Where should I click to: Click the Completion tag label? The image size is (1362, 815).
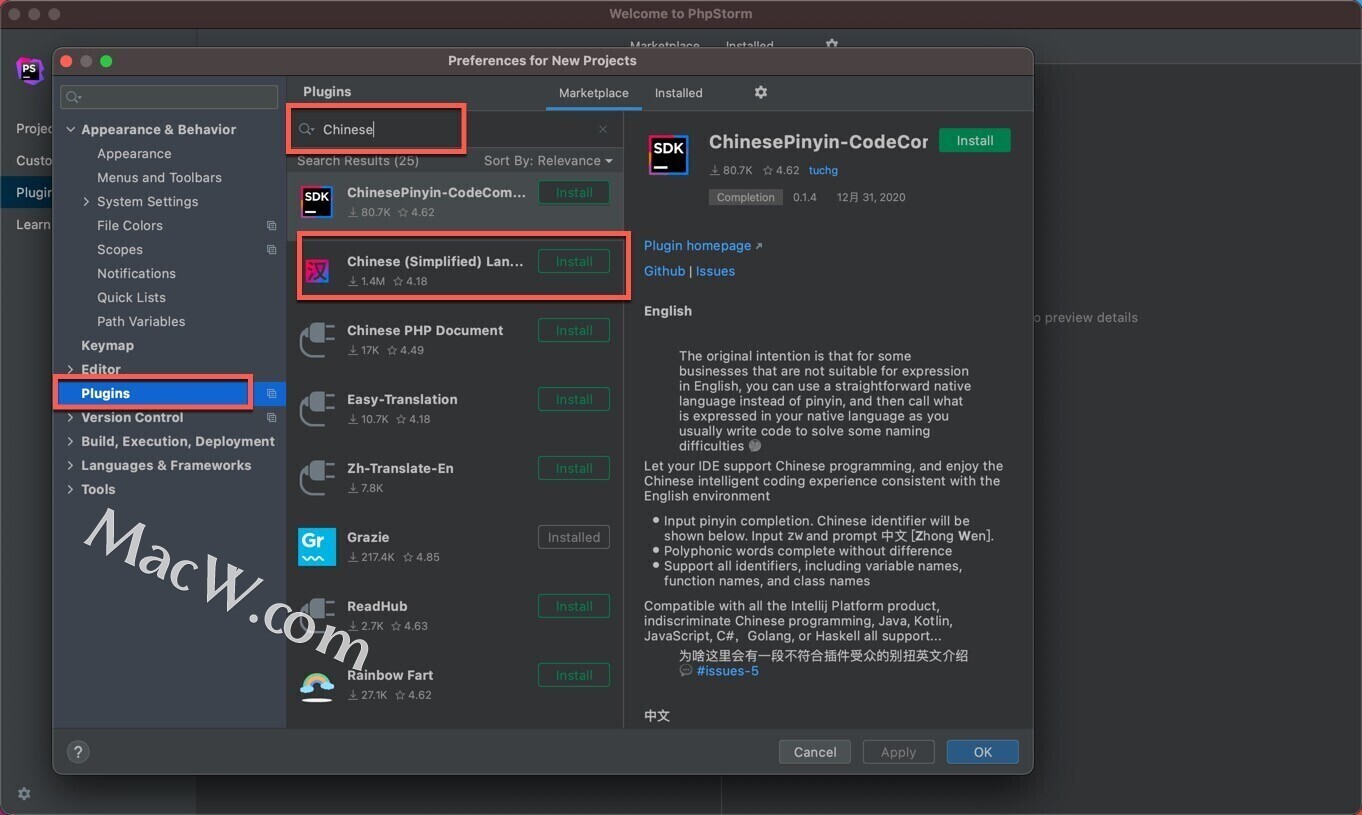[x=746, y=198]
